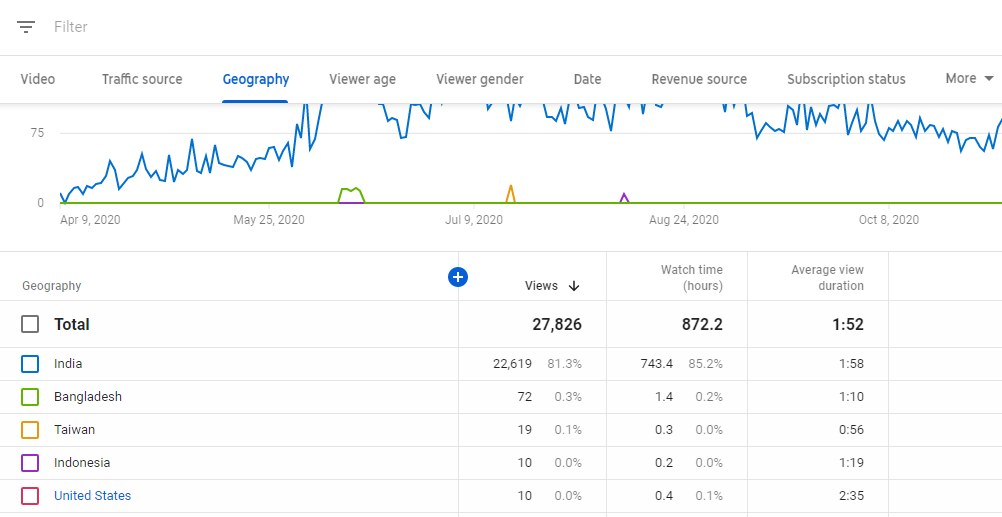Click Bangladesh views value 72
The height and width of the screenshot is (517, 1002).
pos(525,397)
